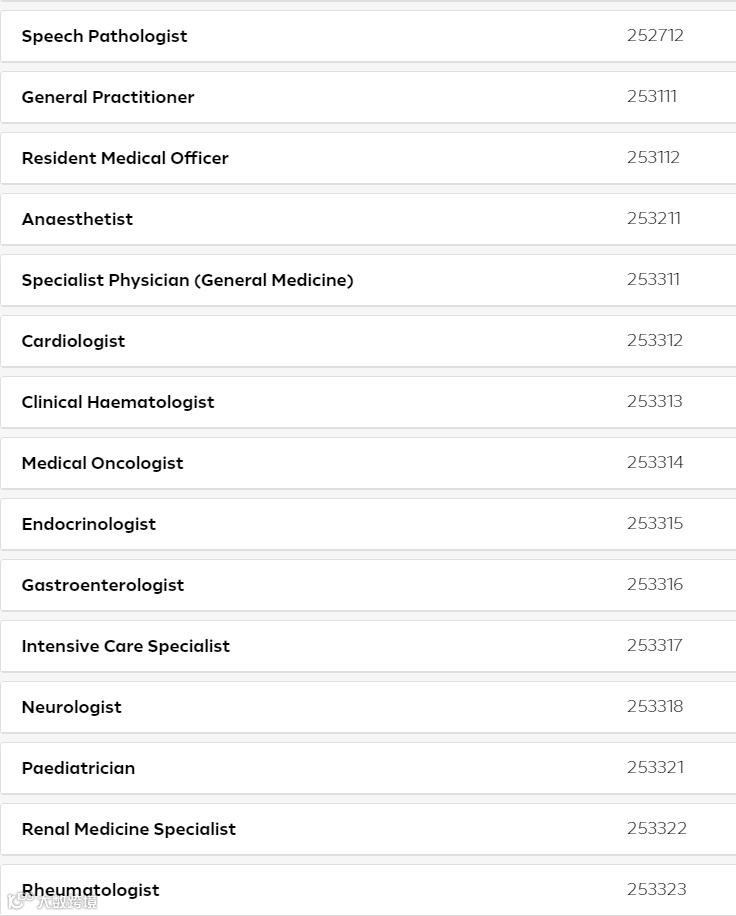
Task: Open the Clinical Haematologist row
Action: pos(118,402)
